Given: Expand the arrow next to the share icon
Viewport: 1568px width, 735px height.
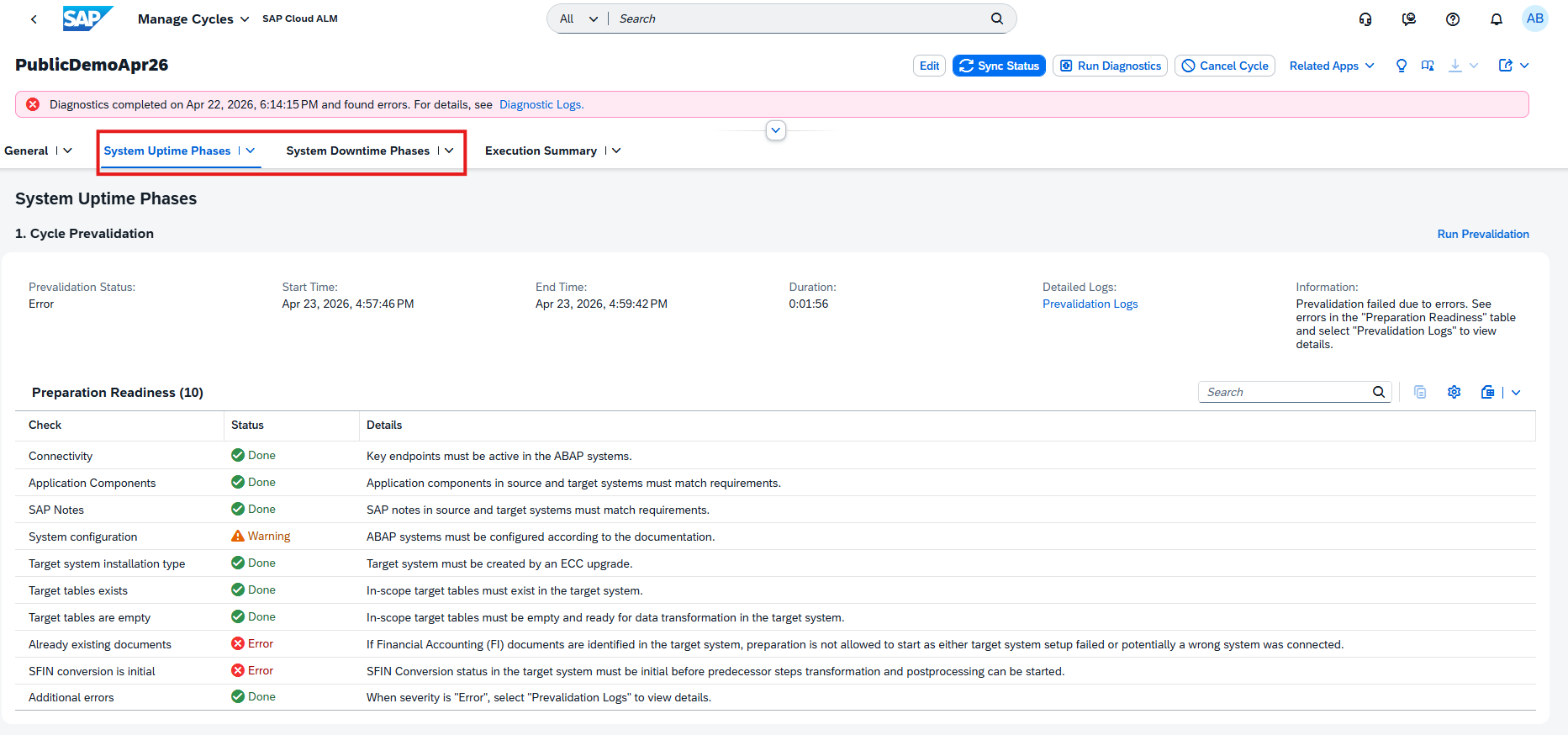Looking at the screenshot, I should (x=1524, y=66).
